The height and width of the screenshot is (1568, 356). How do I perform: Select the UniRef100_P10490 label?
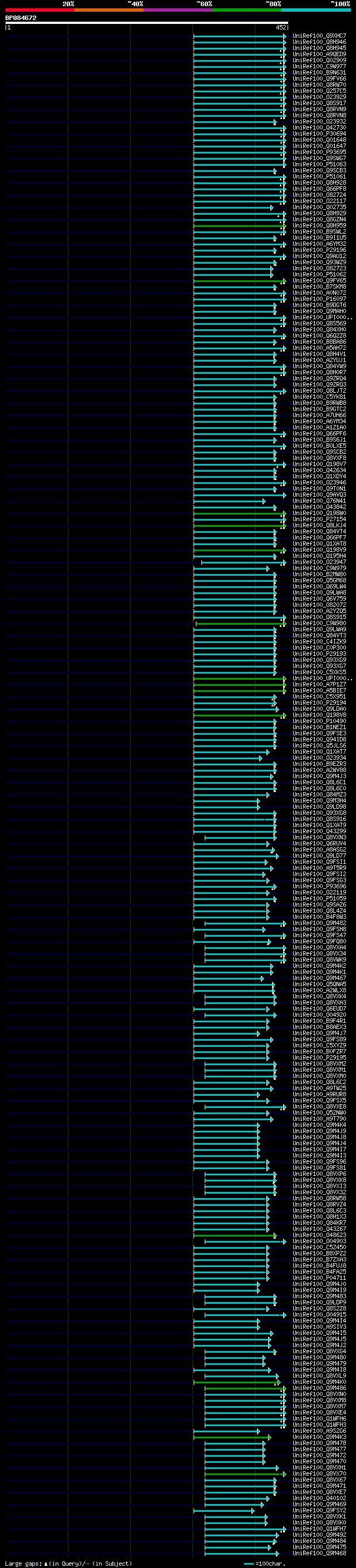[319, 721]
